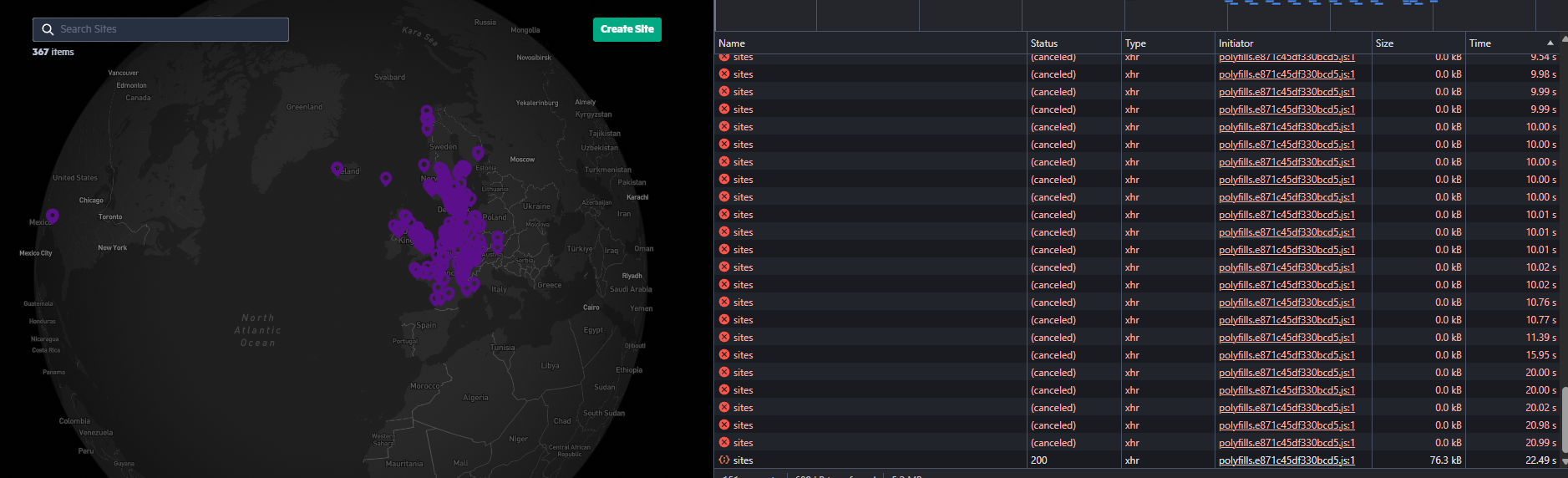The height and width of the screenshot is (478, 1568).
Task: Click the error icon on the 20.99 s row
Action: (x=724, y=443)
